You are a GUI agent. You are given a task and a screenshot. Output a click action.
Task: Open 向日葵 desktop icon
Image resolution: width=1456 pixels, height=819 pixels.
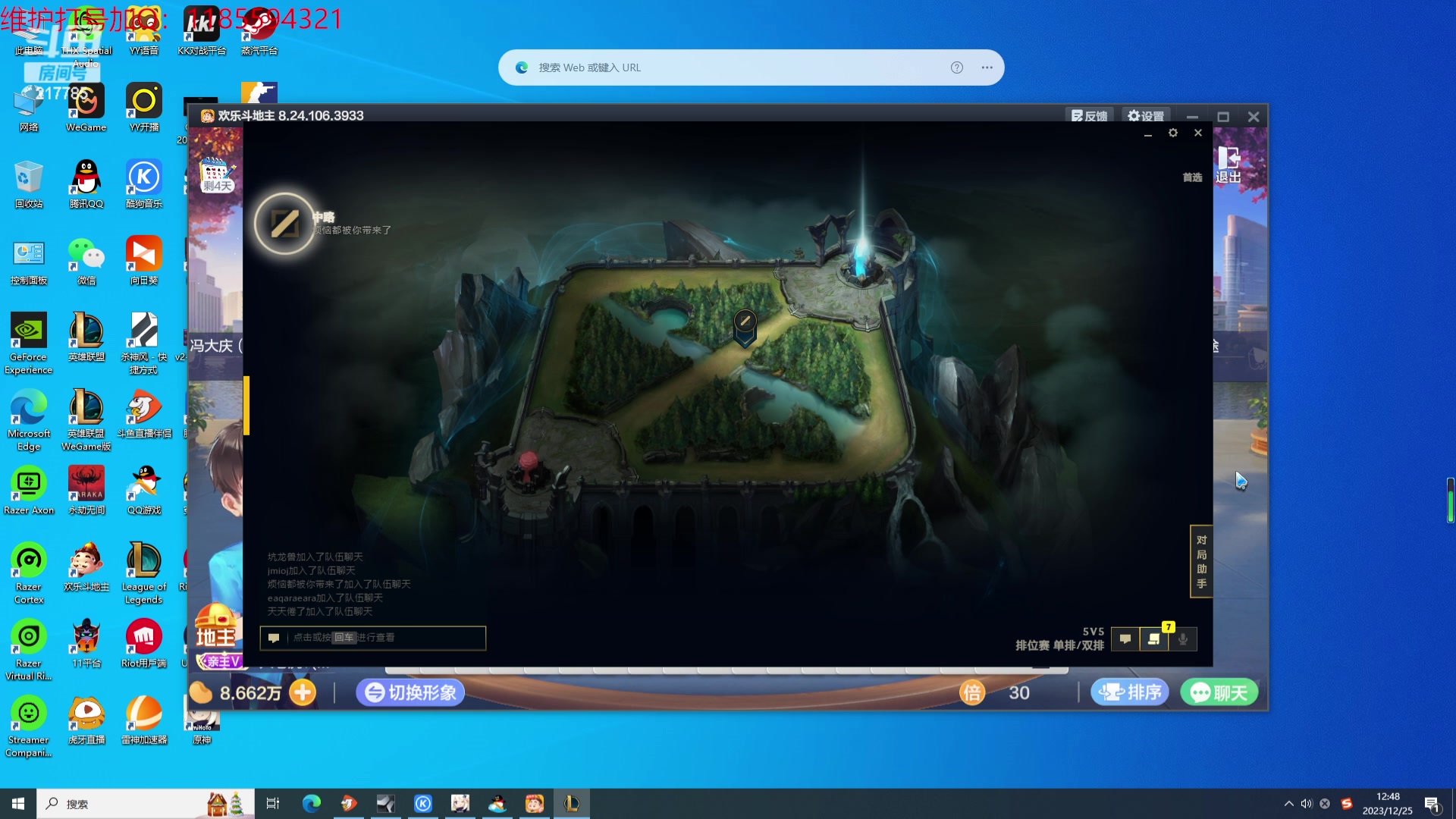(144, 261)
